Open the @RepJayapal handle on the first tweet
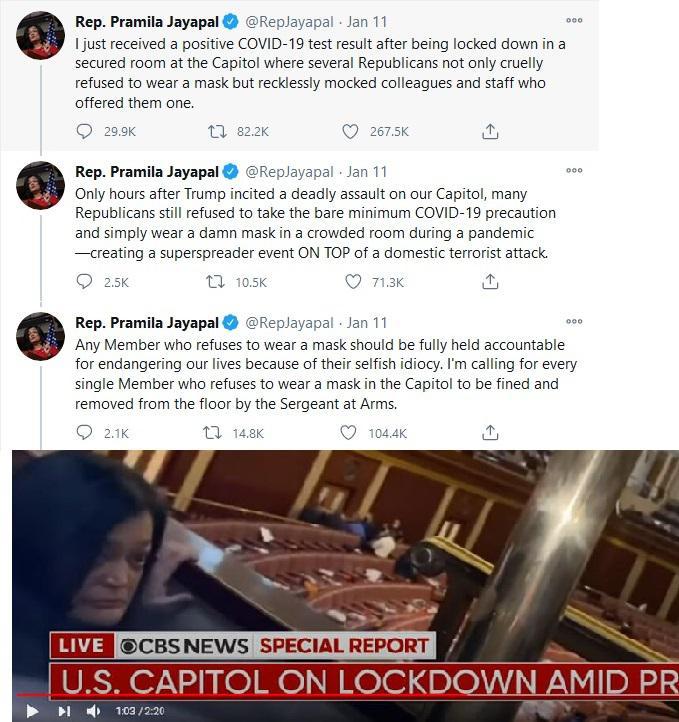 coord(289,22)
